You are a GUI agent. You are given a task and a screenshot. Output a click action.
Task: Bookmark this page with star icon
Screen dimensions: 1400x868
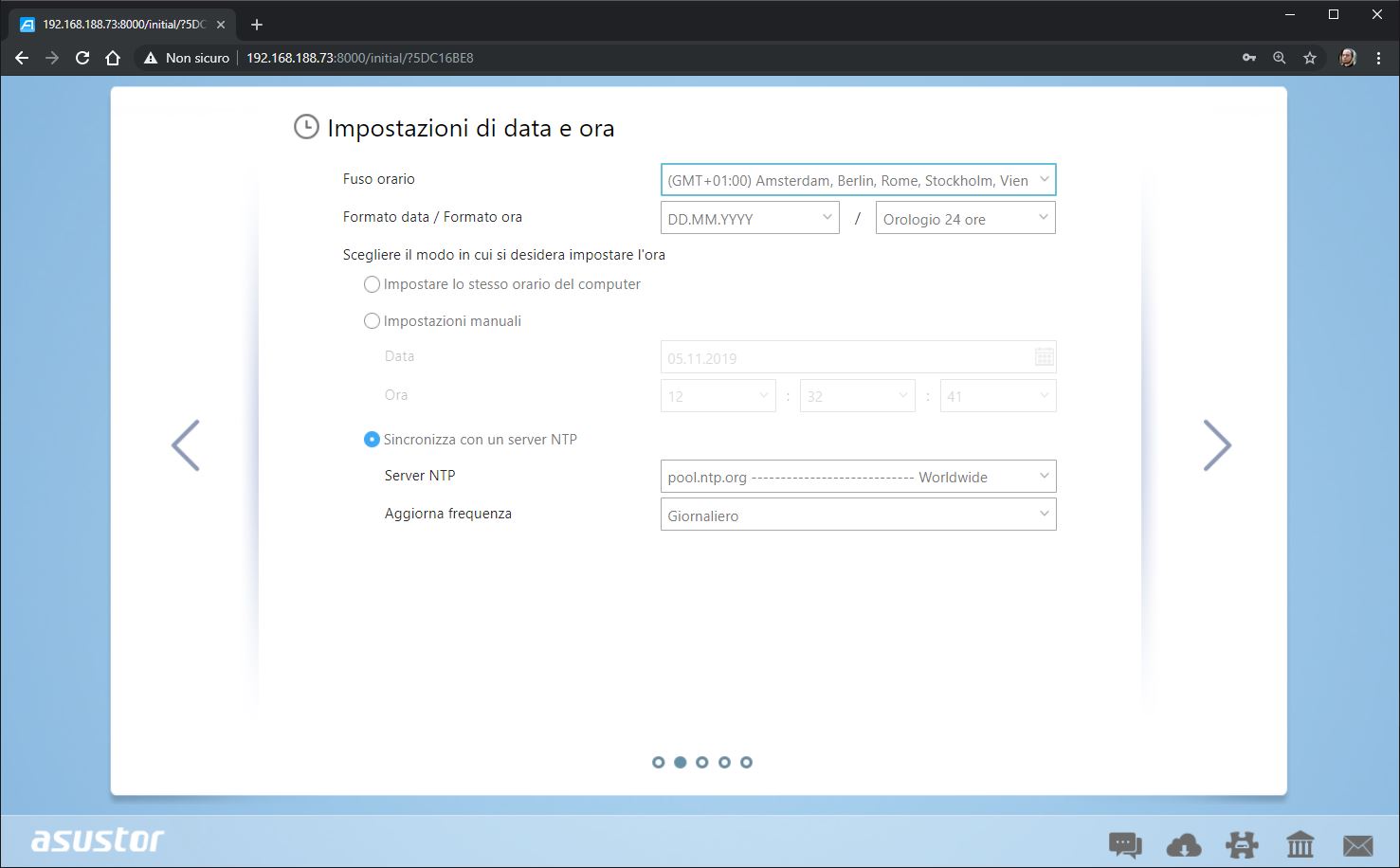tap(1310, 58)
